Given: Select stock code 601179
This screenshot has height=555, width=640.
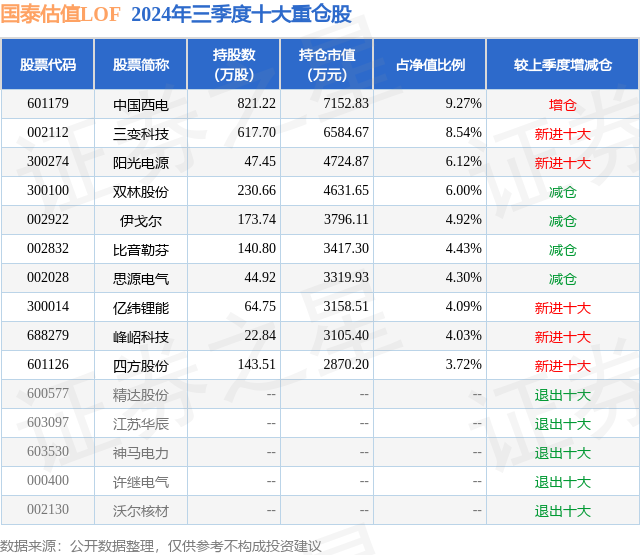Looking at the screenshot, I should point(48,103).
